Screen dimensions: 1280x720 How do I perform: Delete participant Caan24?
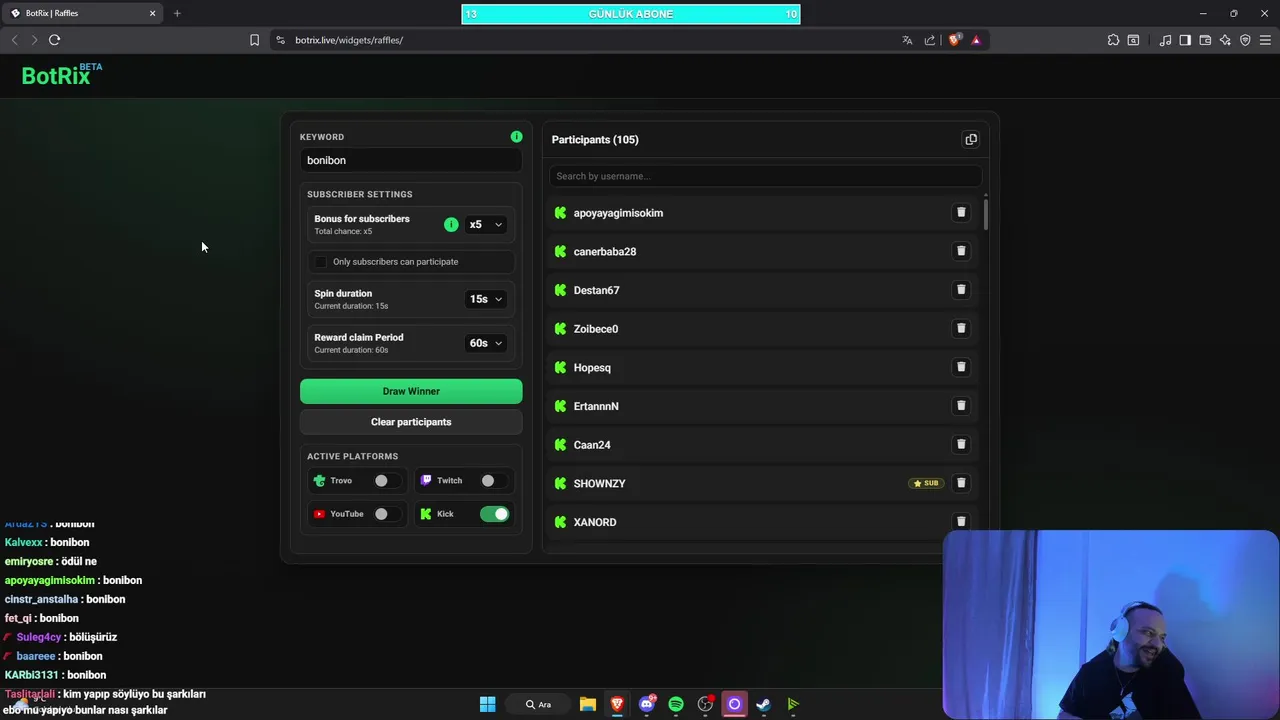tap(961, 444)
